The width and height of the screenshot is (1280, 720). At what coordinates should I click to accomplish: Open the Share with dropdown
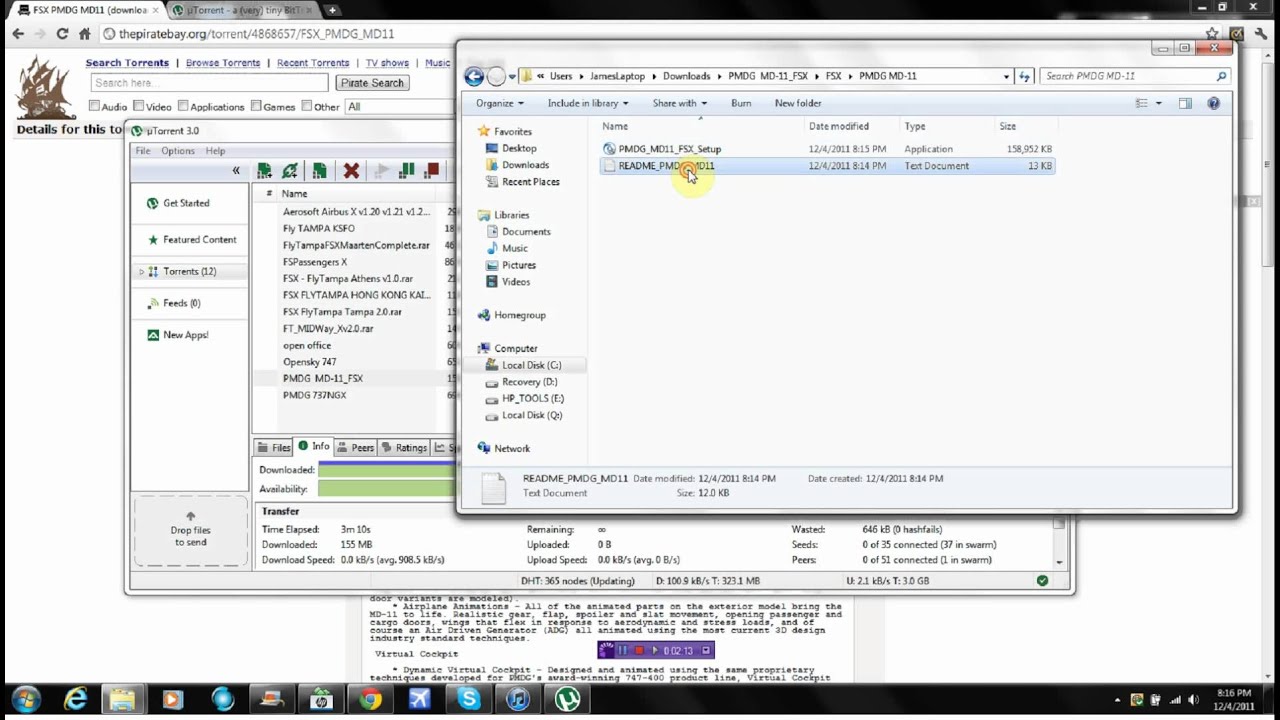[680, 103]
